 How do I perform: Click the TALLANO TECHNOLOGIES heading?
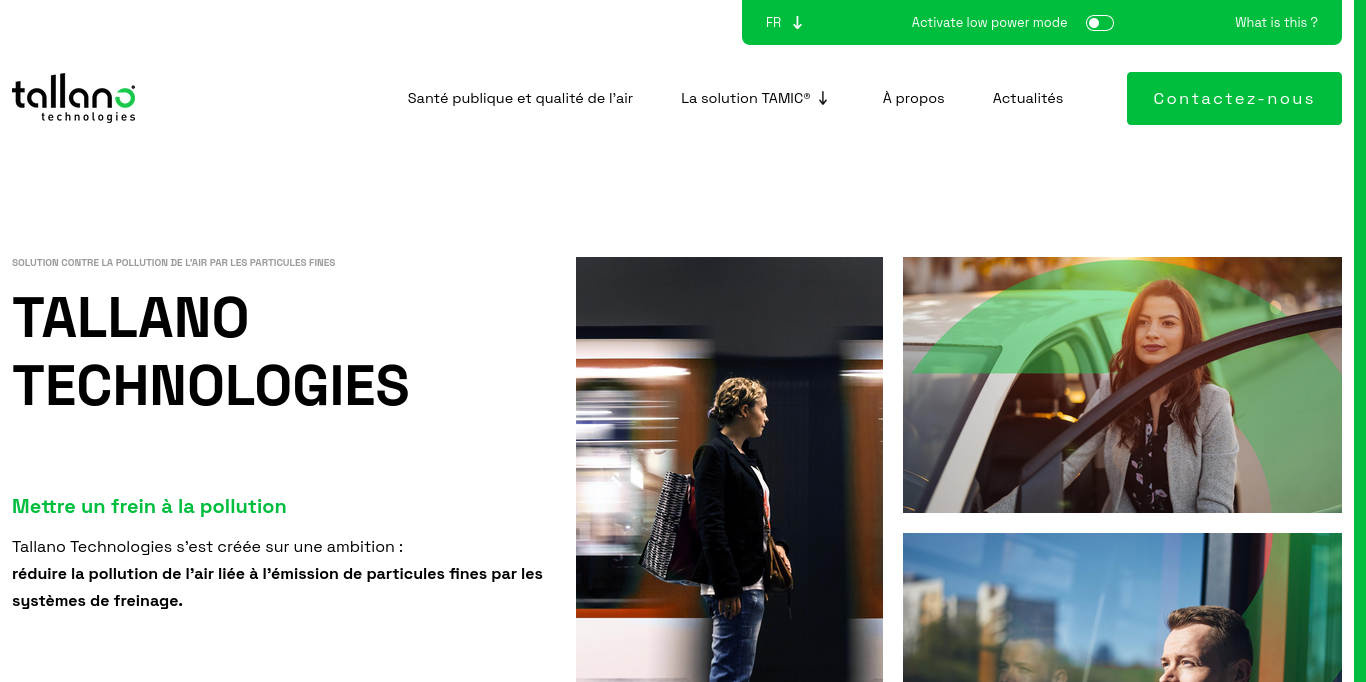[x=211, y=351]
